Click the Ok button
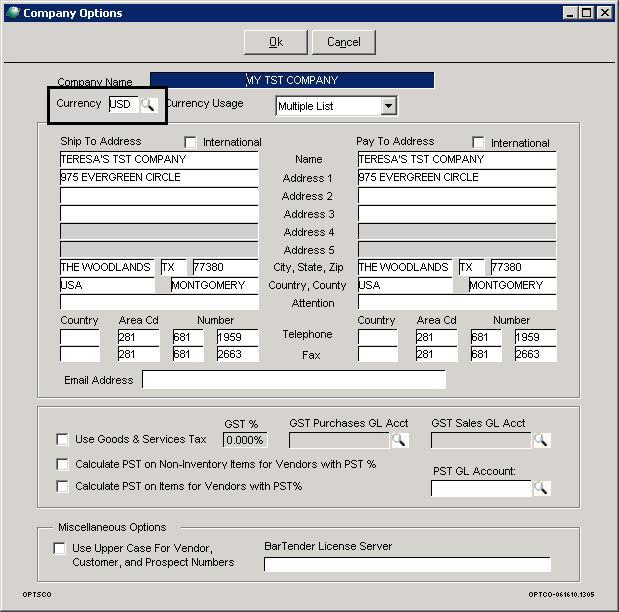 coord(276,42)
